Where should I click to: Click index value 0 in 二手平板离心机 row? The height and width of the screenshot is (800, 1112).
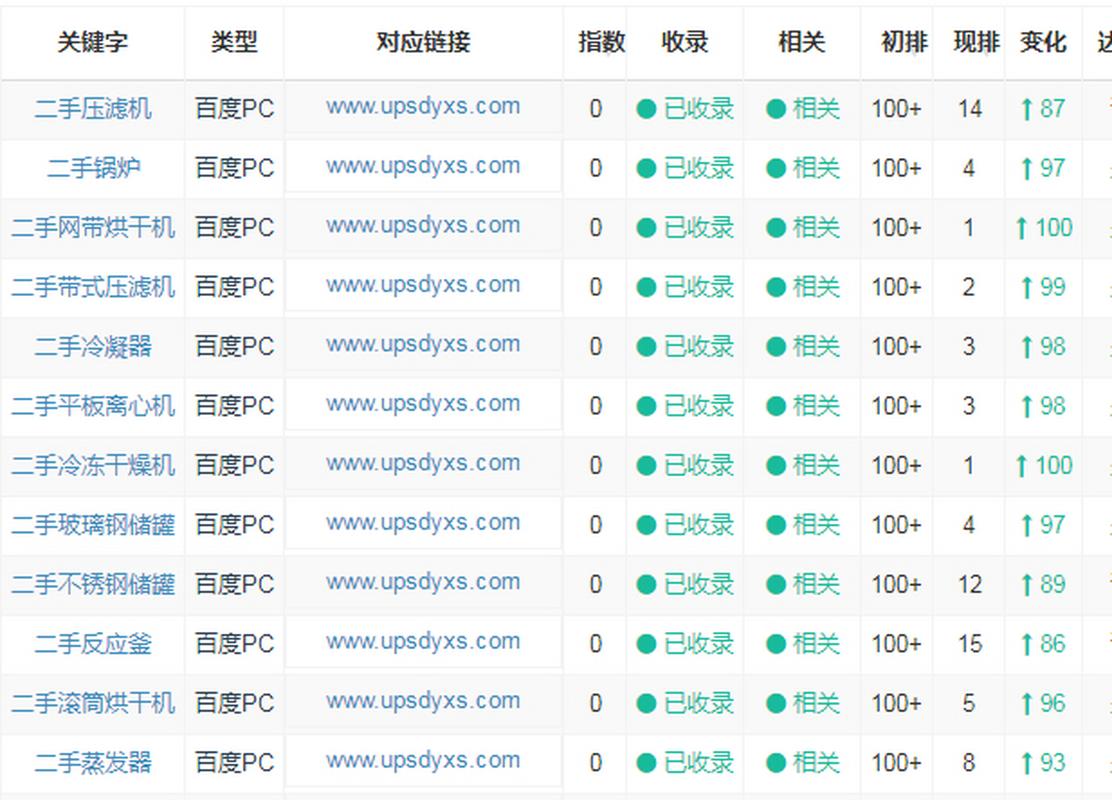[596, 406]
